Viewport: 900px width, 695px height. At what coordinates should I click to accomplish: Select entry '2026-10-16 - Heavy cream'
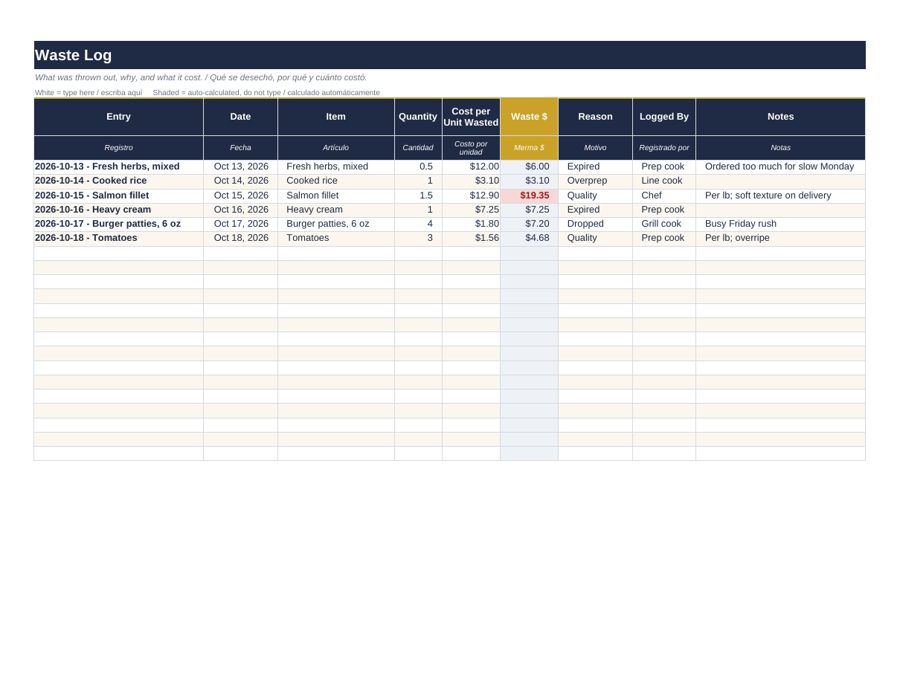click(x=118, y=209)
